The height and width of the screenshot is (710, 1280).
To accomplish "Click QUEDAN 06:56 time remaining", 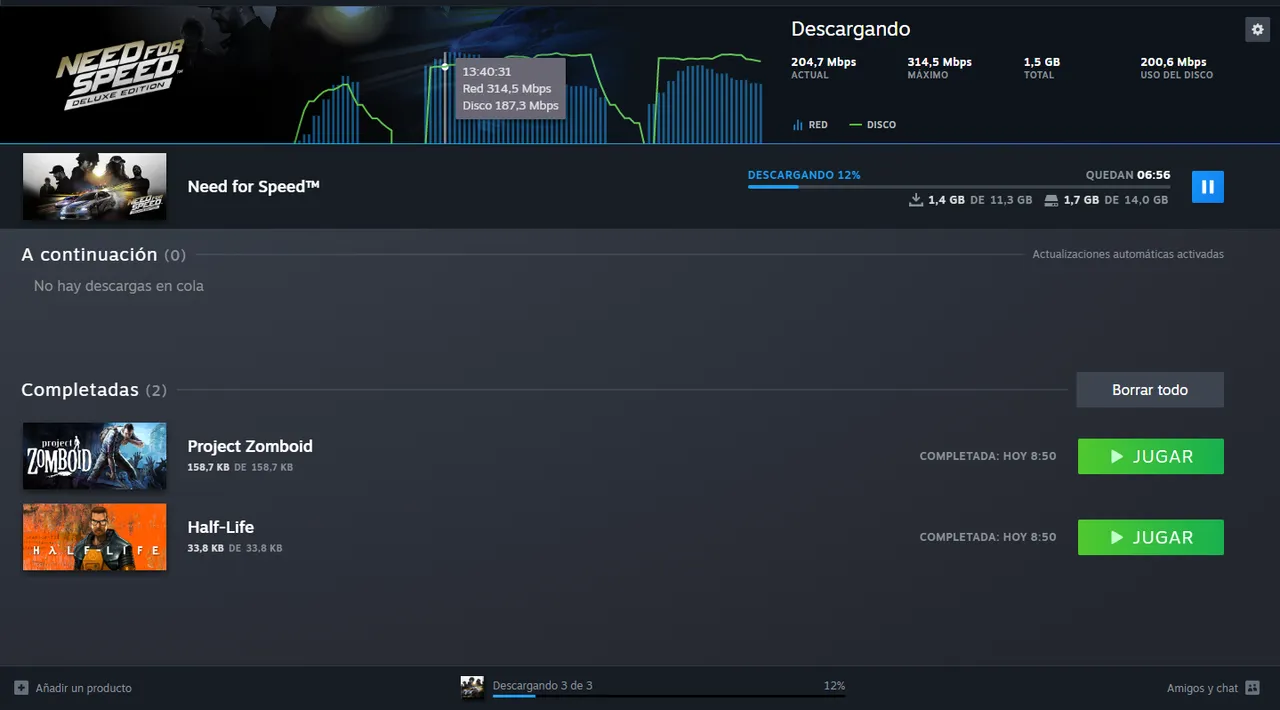I will 1128,175.
